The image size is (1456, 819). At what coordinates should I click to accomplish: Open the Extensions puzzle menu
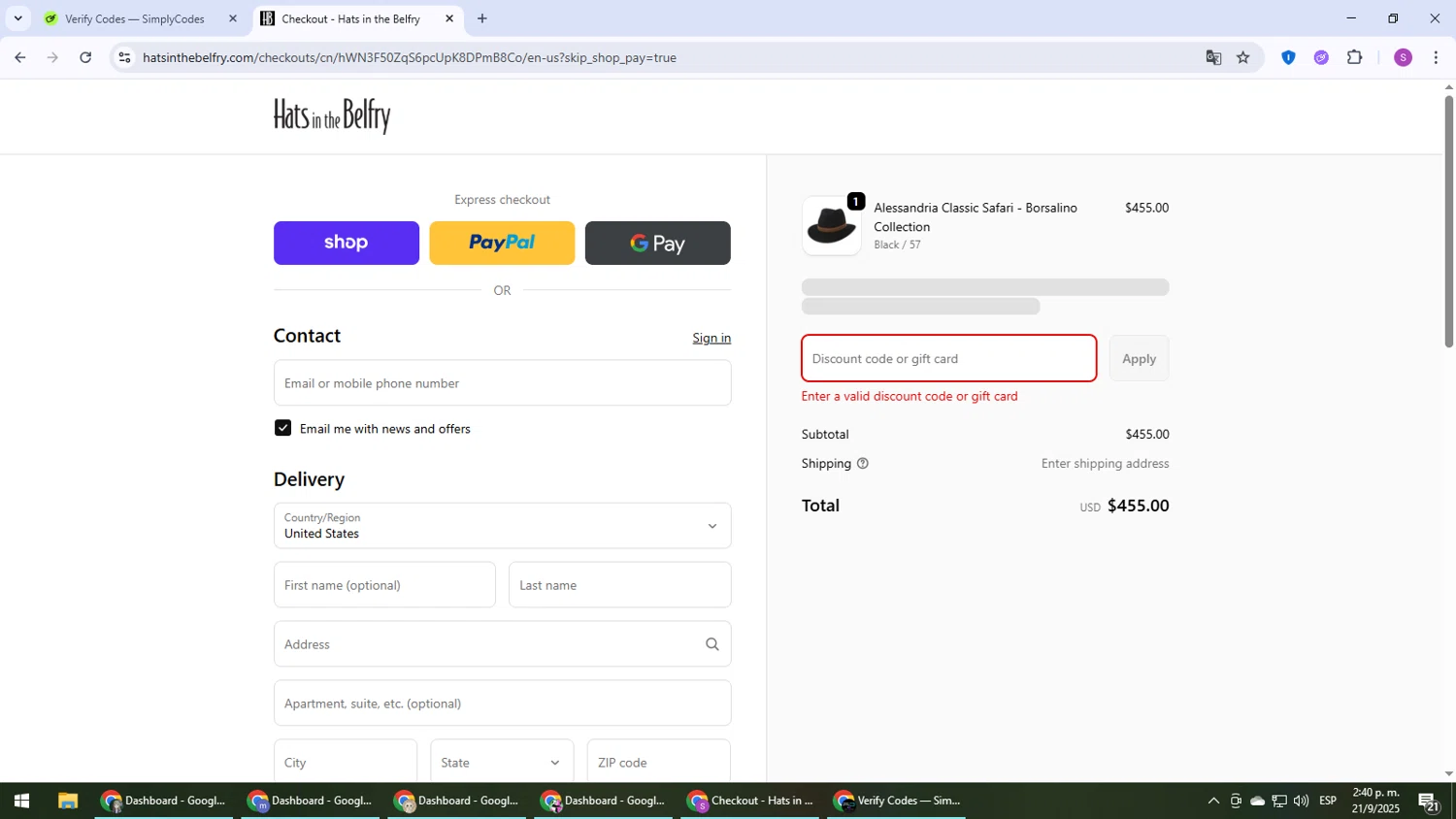pyautogui.click(x=1355, y=57)
